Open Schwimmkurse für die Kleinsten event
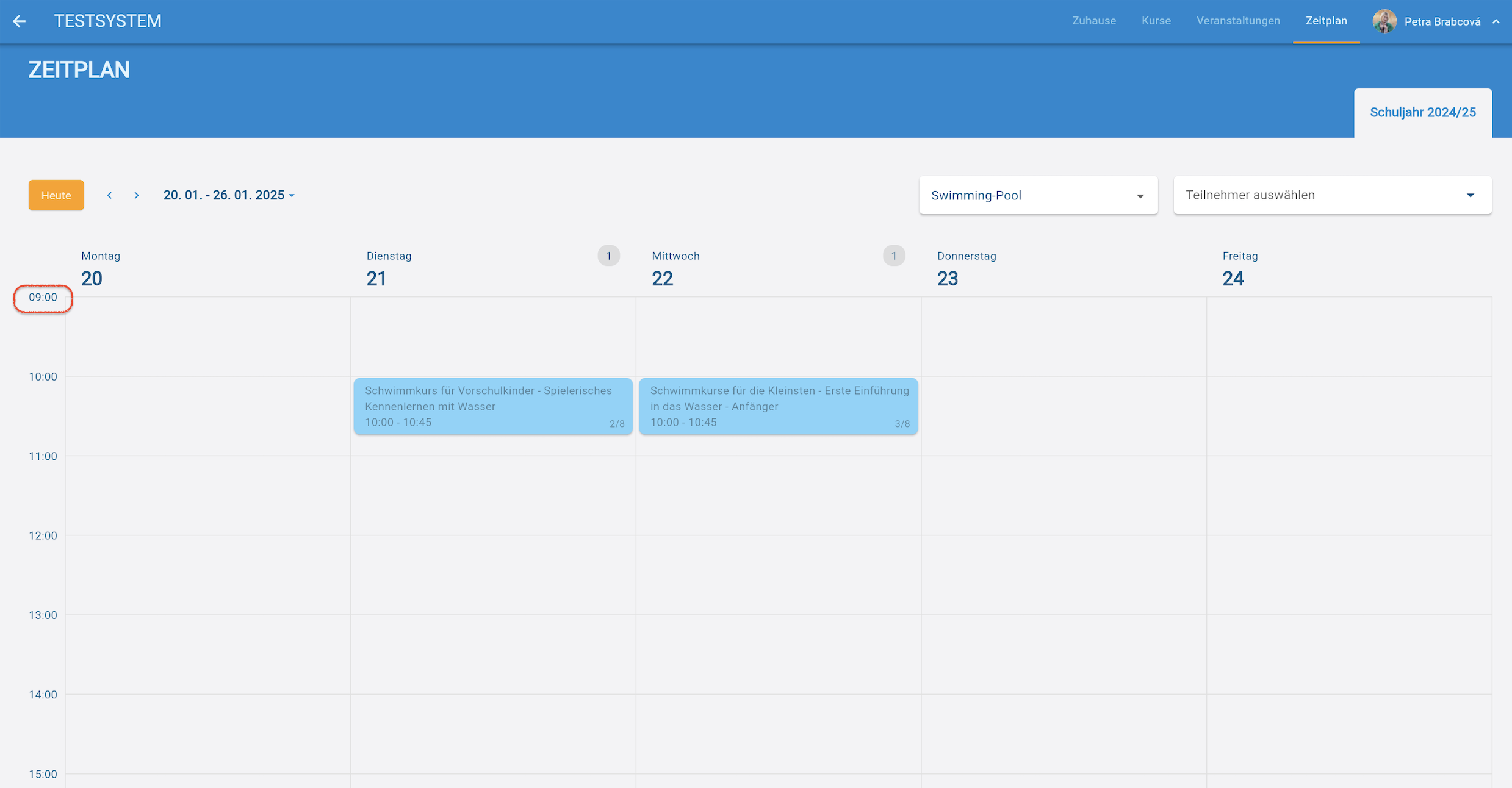Image resolution: width=1512 pixels, height=788 pixels. click(x=778, y=406)
